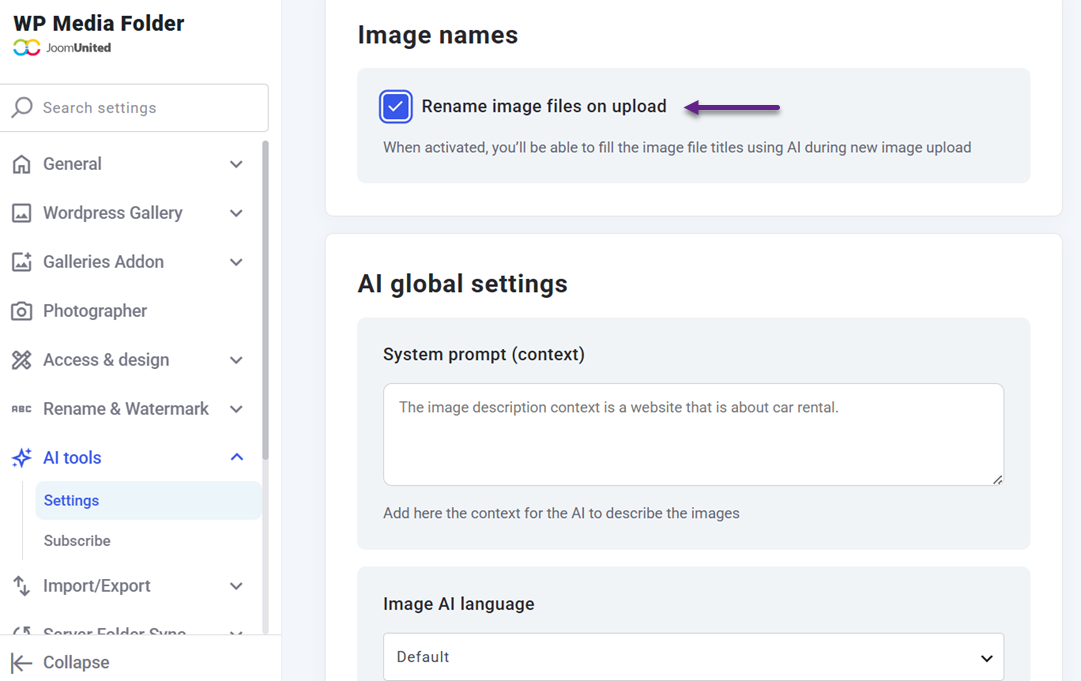Screen dimensions: 1081x681
Task: Click the Rename & Watermark ABC icon
Action: (x=21, y=409)
